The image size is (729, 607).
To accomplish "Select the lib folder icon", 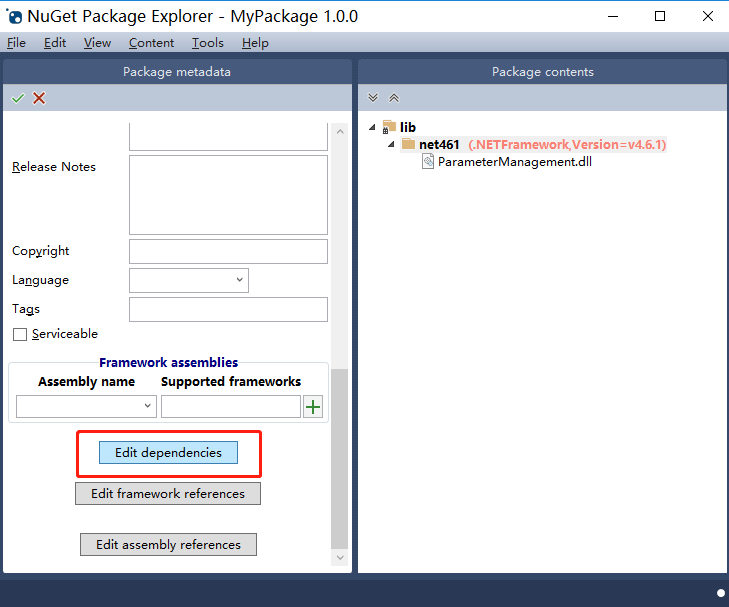I will (x=389, y=126).
